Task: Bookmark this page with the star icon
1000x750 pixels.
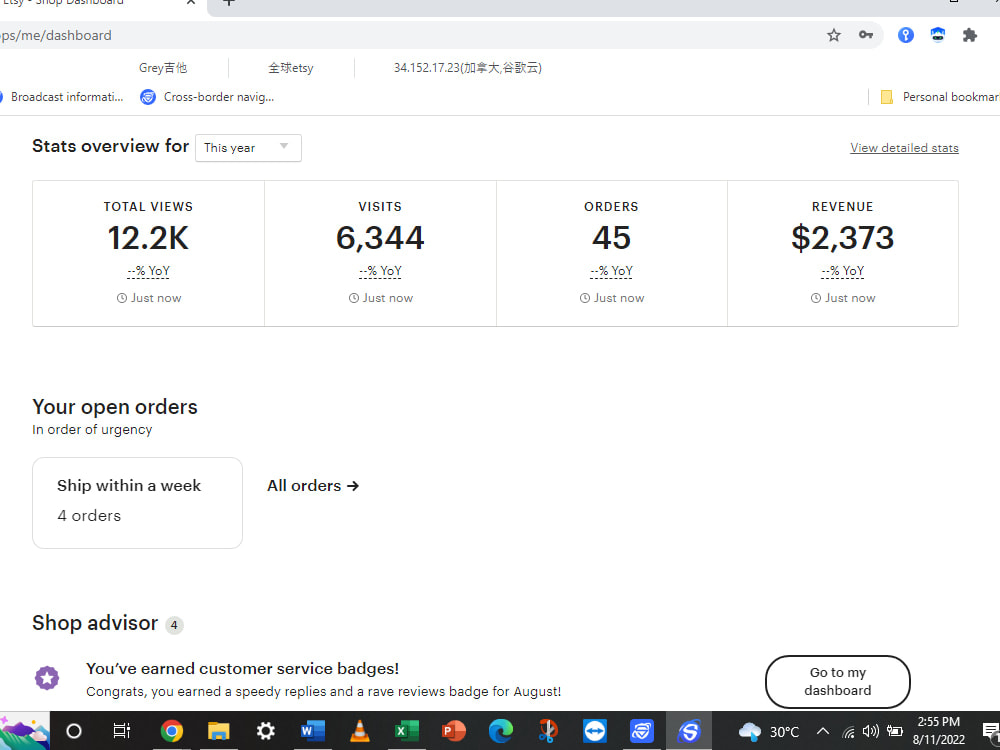Action: point(834,35)
